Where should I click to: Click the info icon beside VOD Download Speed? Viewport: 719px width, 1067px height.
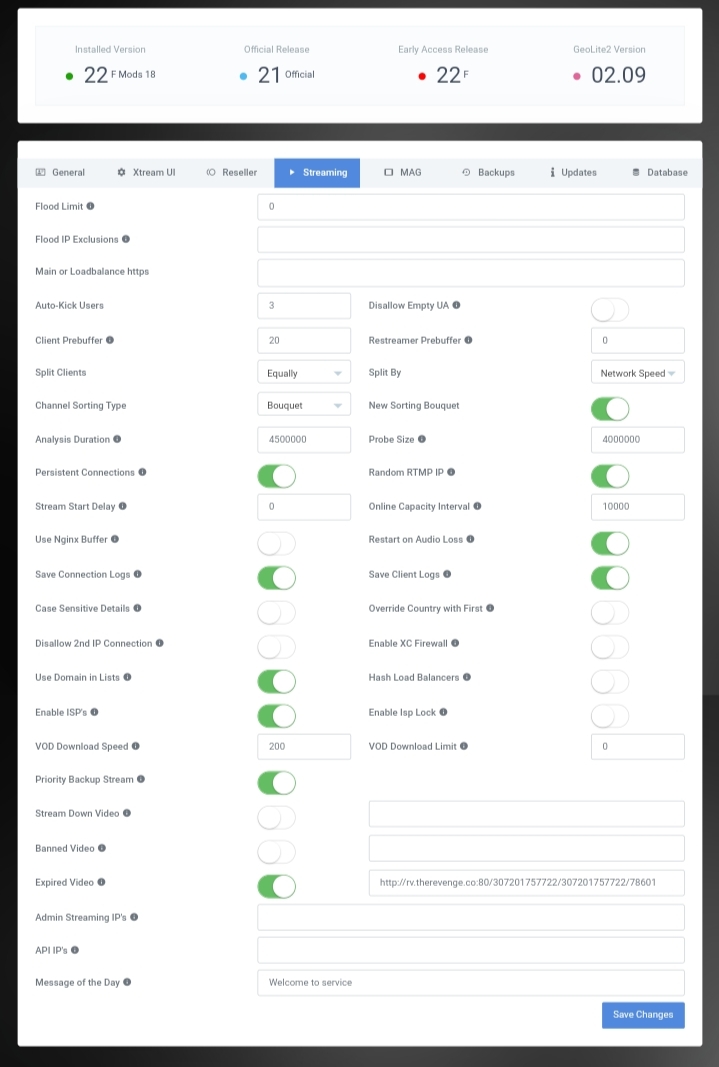point(136,746)
